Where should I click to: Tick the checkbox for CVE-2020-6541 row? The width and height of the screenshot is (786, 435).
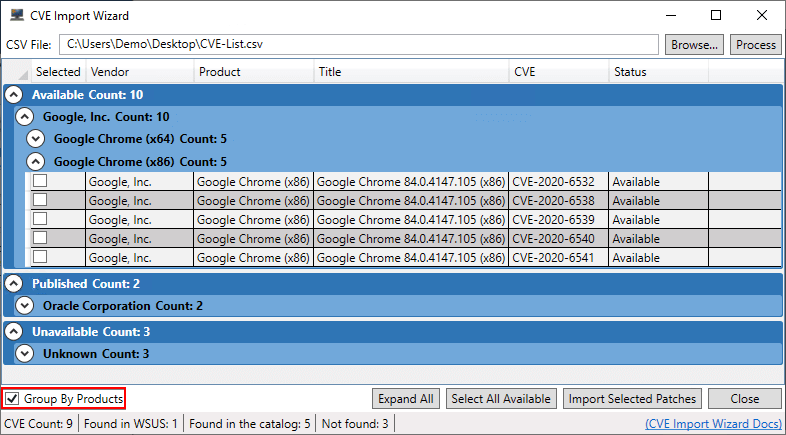[40, 257]
